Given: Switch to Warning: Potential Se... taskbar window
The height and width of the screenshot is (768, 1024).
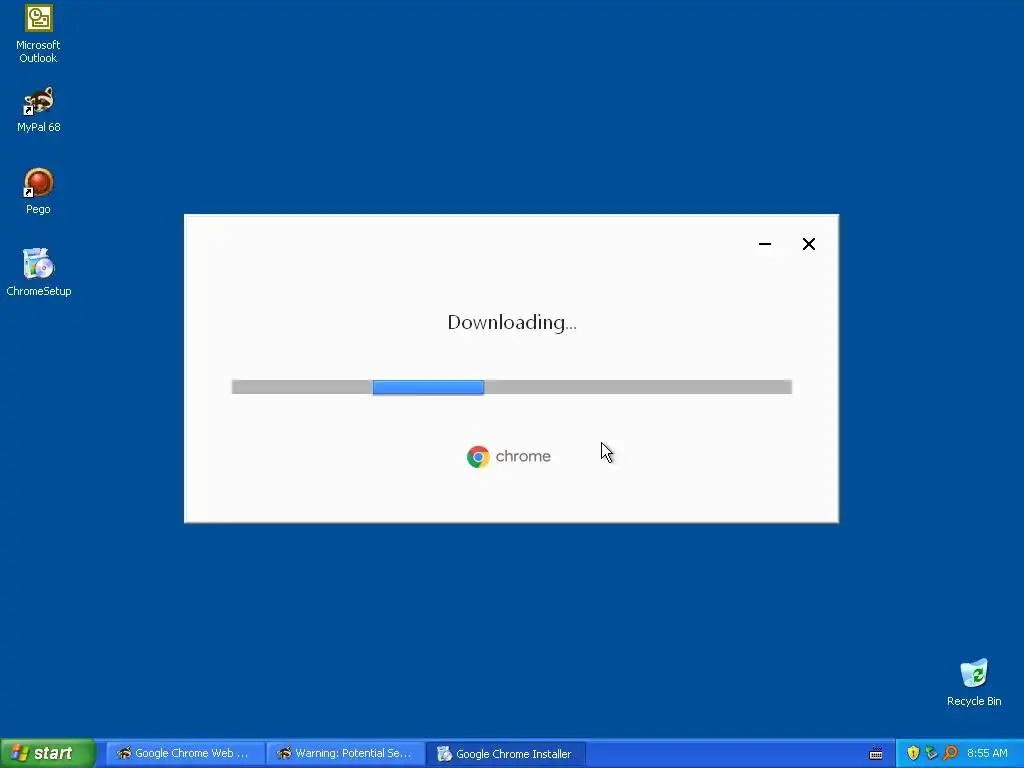Looking at the screenshot, I should (x=345, y=754).
